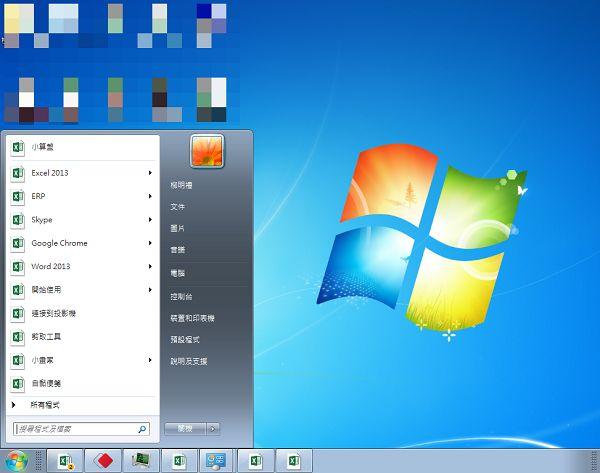
Task: Focus the 搜尋程式及檔案 search field
Action: click(x=82, y=429)
